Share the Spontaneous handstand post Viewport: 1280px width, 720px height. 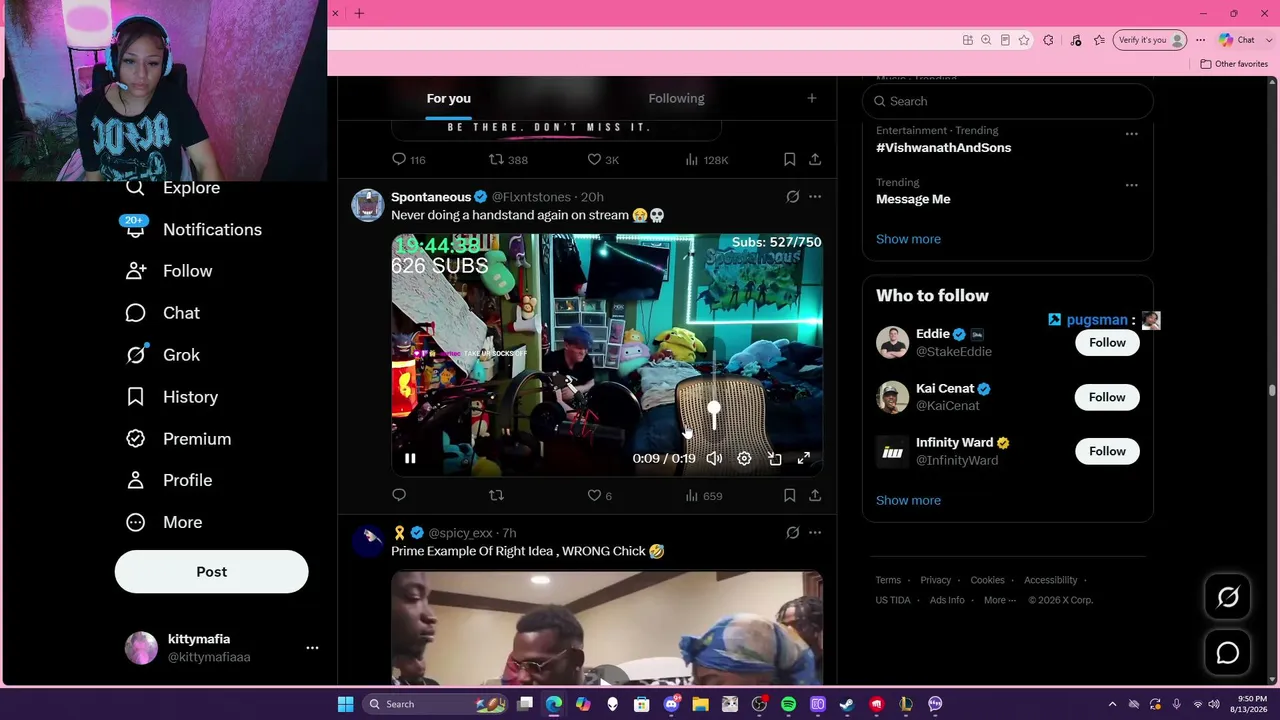(815, 495)
